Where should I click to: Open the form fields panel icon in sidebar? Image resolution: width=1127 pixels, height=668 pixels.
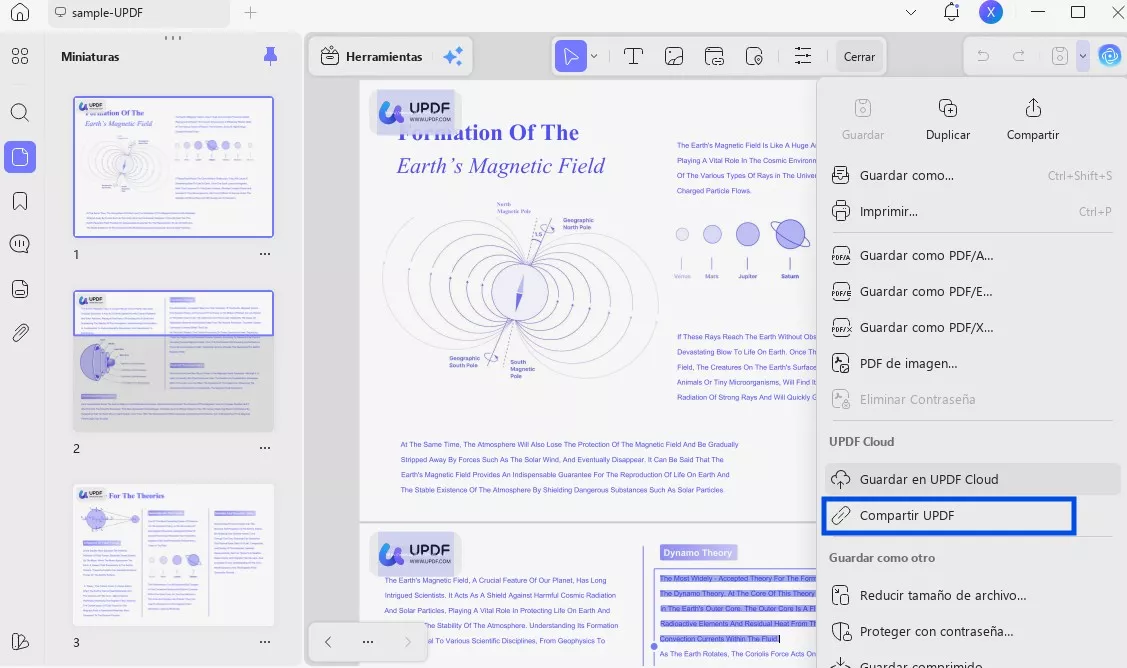pos(20,289)
